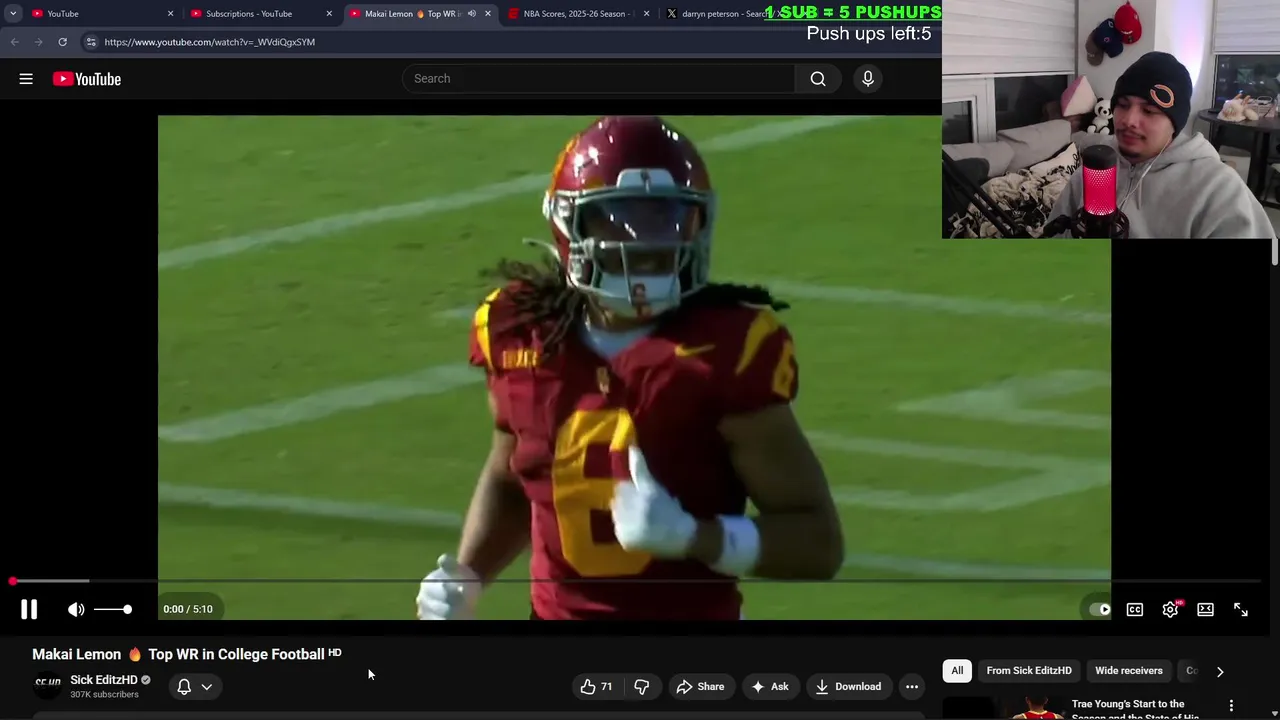The image size is (1280, 720).
Task: Open options for Trae Young video
Action: point(1231,706)
